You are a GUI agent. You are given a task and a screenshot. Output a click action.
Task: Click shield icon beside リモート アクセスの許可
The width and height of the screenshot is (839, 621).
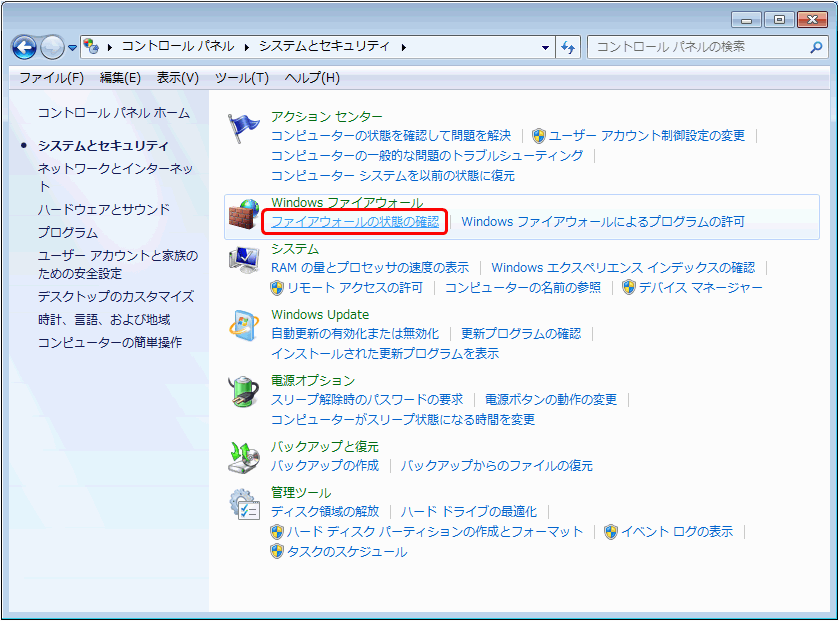(277, 288)
